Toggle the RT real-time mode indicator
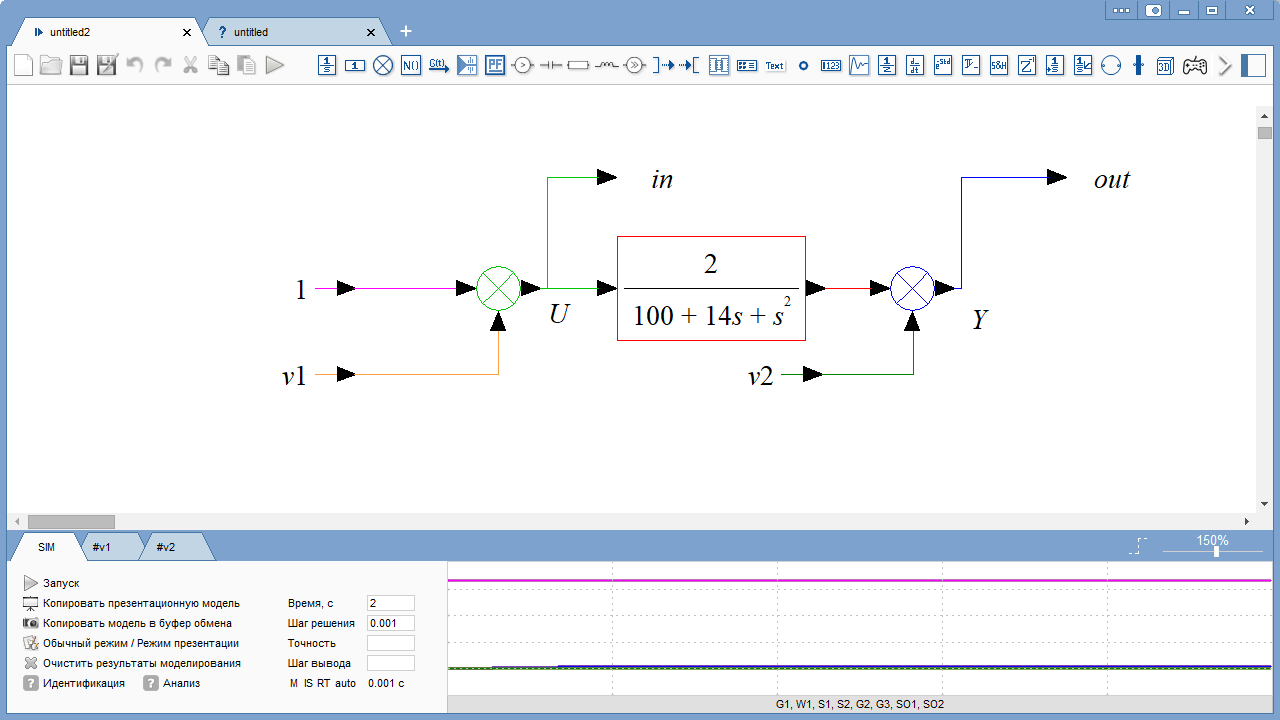1280x720 pixels. pos(323,683)
